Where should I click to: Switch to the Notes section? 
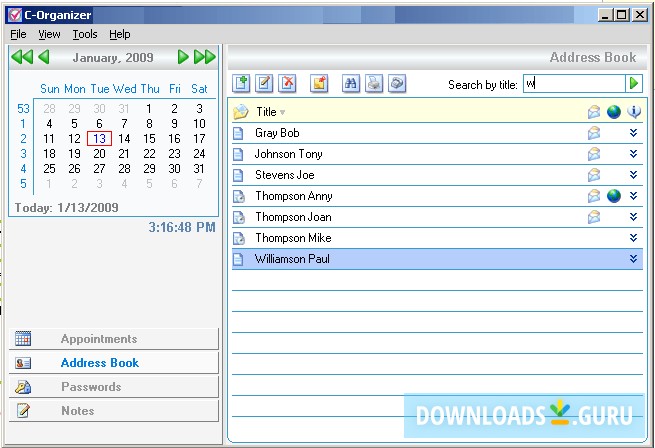tap(114, 411)
